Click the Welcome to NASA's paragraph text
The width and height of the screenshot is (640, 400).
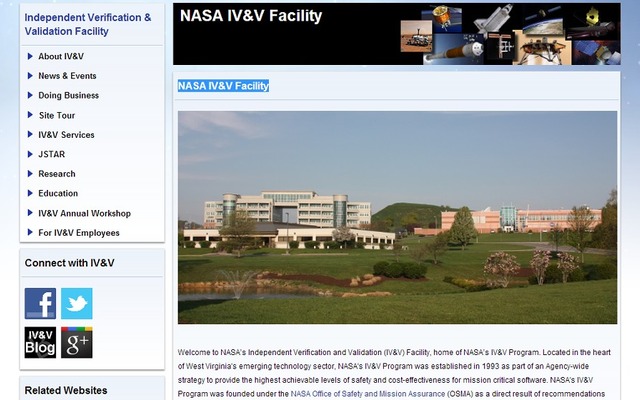(394, 373)
